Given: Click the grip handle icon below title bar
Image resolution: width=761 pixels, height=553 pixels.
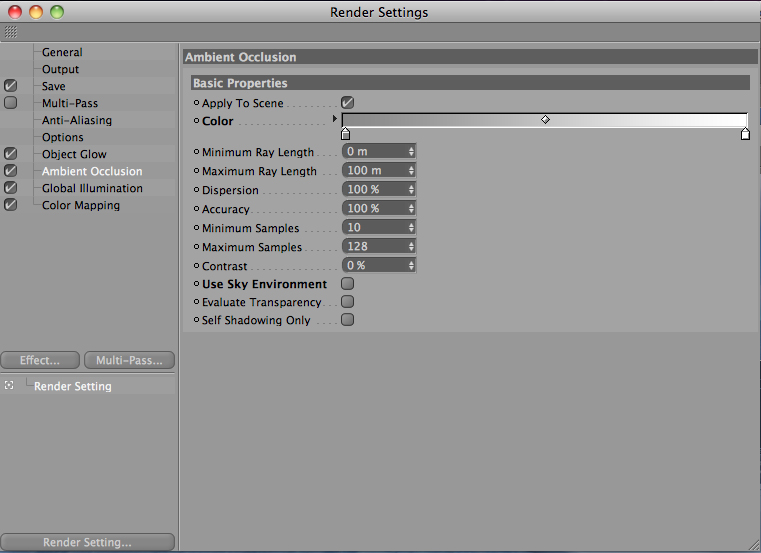Looking at the screenshot, I should (x=11, y=32).
